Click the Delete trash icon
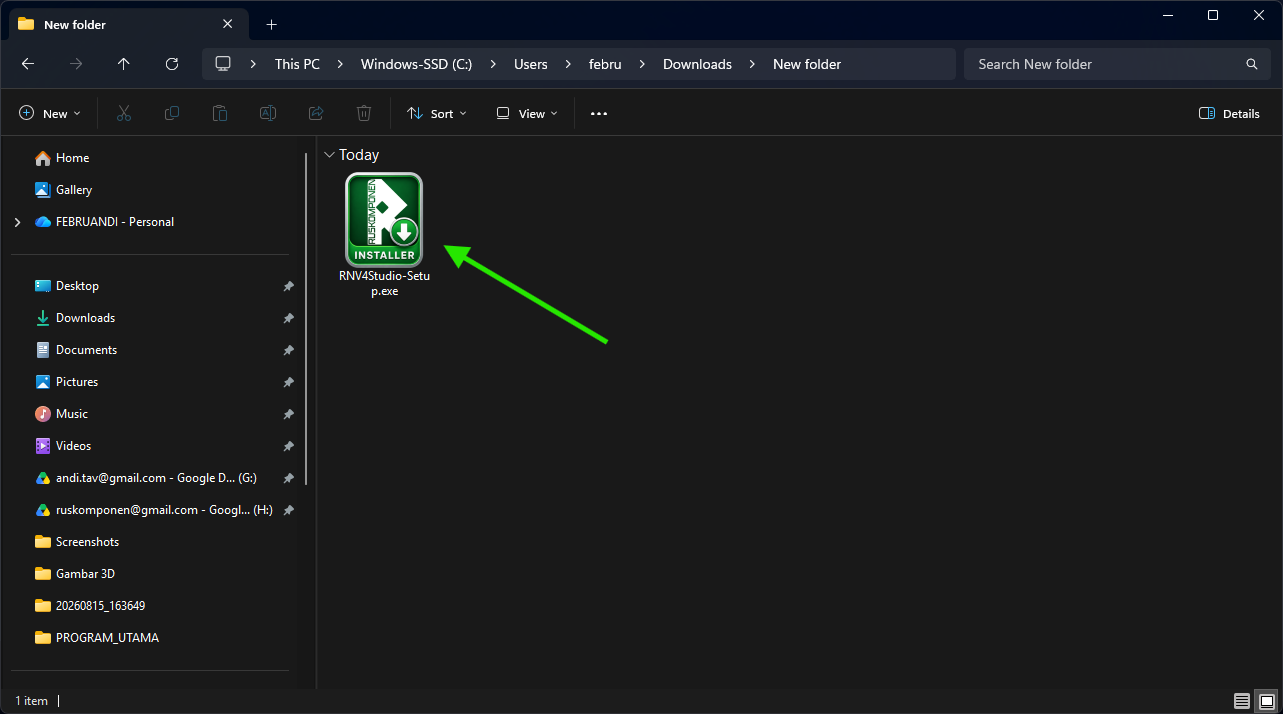The width and height of the screenshot is (1283, 714). (364, 114)
